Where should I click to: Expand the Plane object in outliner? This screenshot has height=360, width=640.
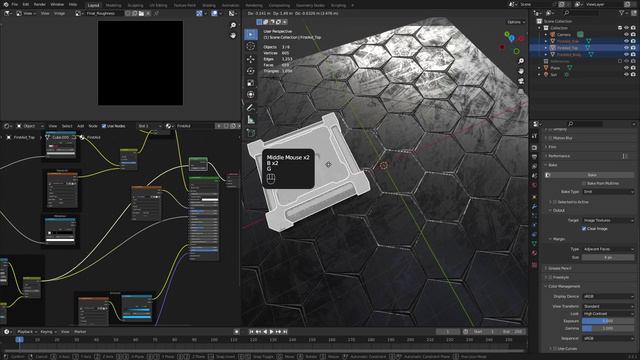[x=539, y=68]
